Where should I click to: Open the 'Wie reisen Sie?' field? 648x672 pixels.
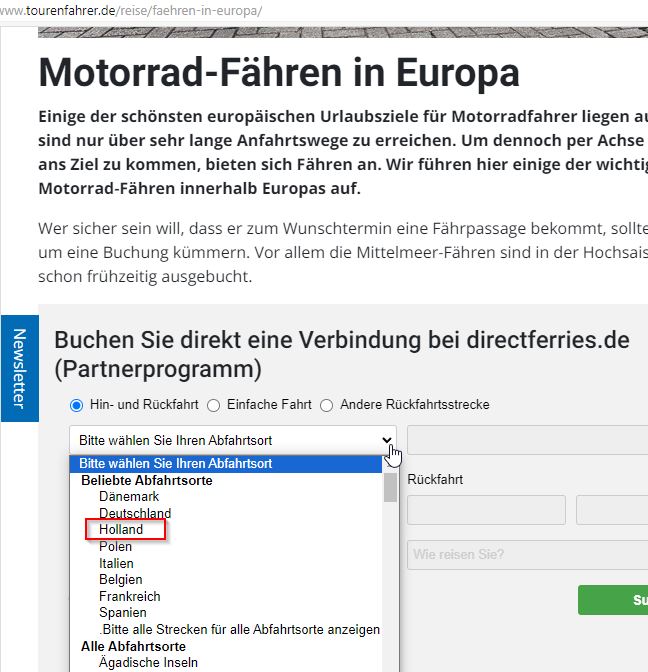click(x=528, y=555)
